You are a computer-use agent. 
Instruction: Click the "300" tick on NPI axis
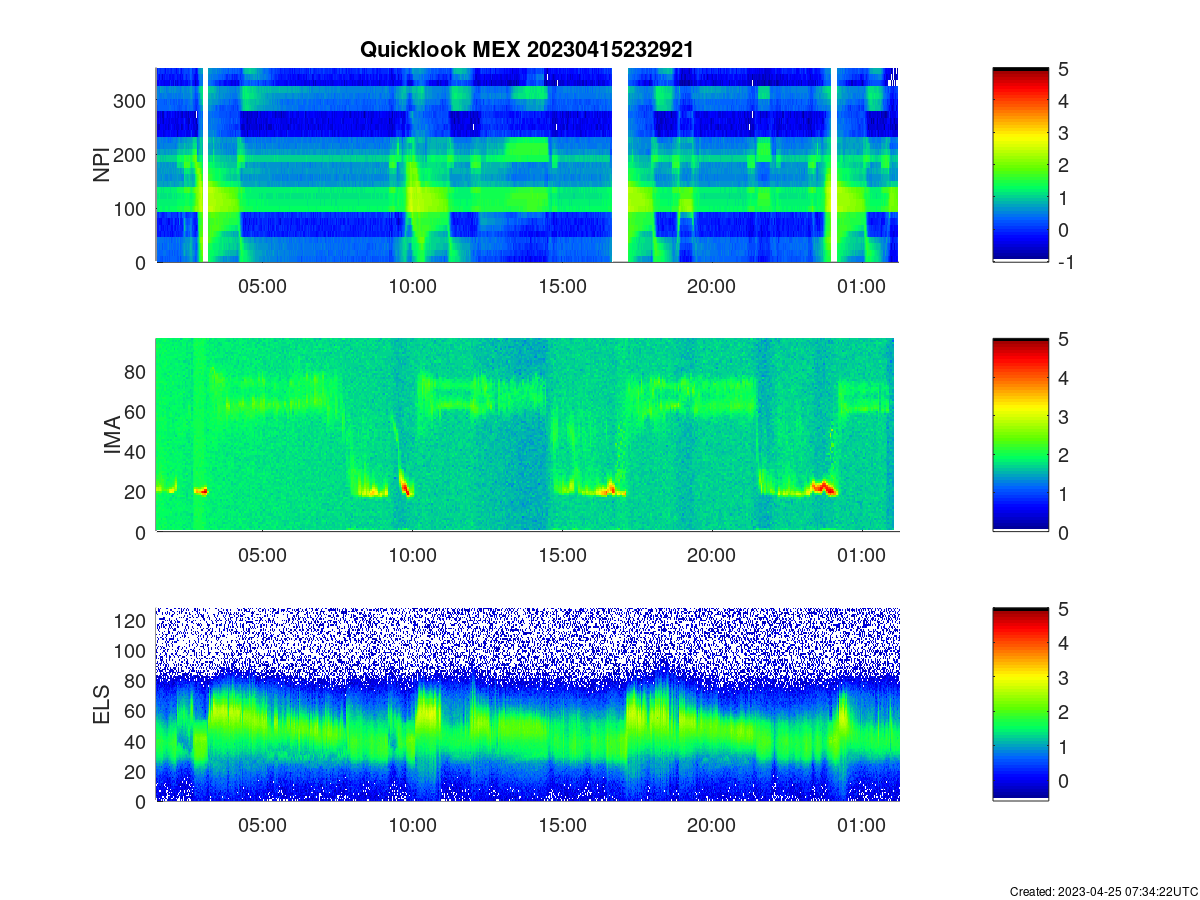131,101
